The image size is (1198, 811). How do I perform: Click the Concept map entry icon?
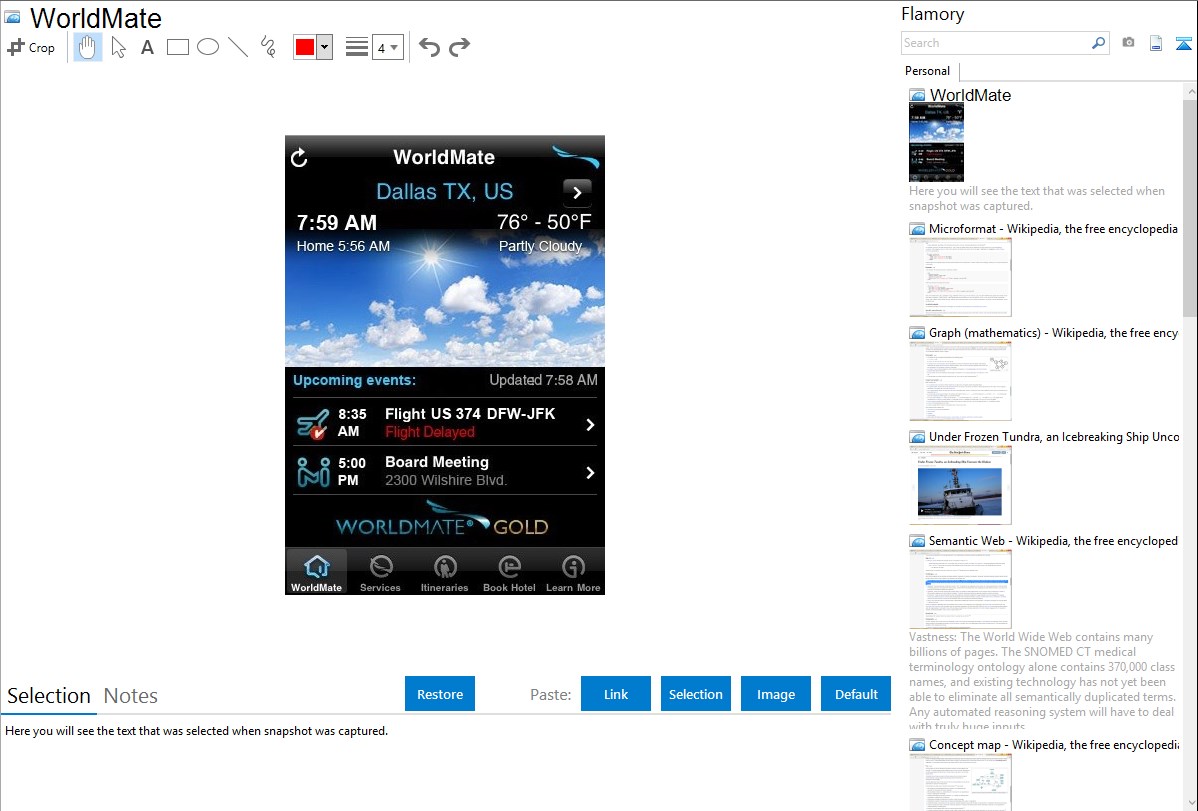917,745
